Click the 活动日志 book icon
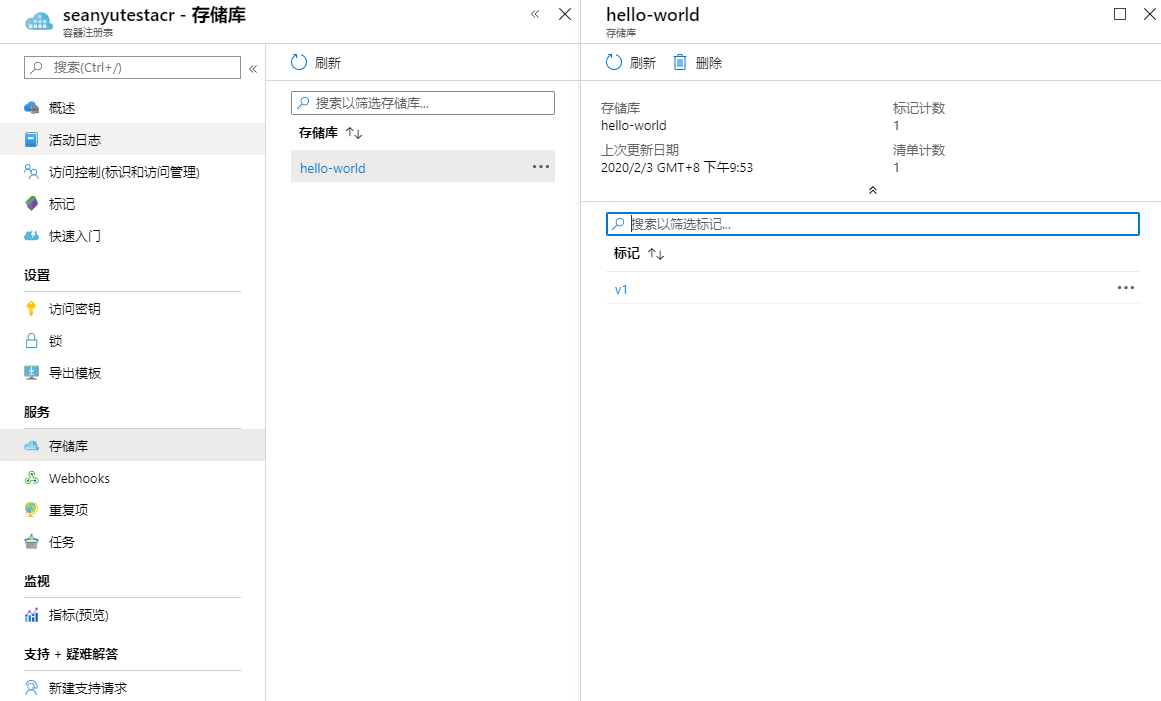This screenshot has height=701, width=1161. [31, 140]
